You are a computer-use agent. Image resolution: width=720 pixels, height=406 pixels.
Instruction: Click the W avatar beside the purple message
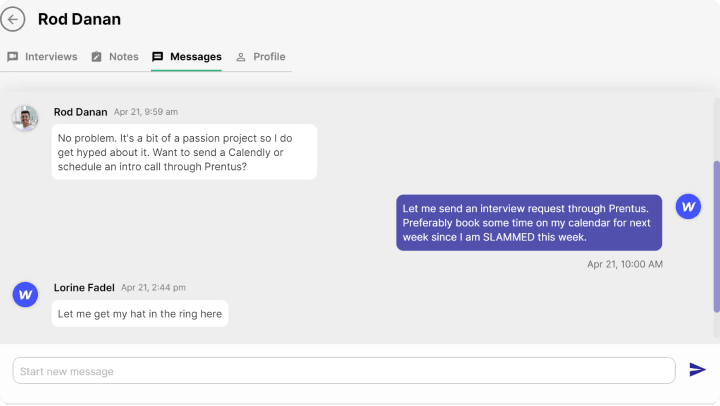(x=688, y=207)
